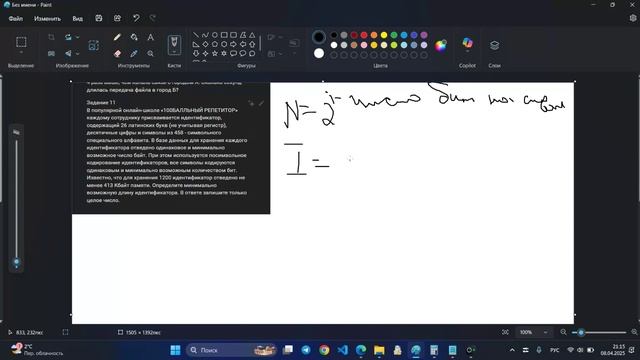Image resolution: width=640 pixels, height=360 pixels.
Task: Pick the oval shape
Action: click(215, 35)
